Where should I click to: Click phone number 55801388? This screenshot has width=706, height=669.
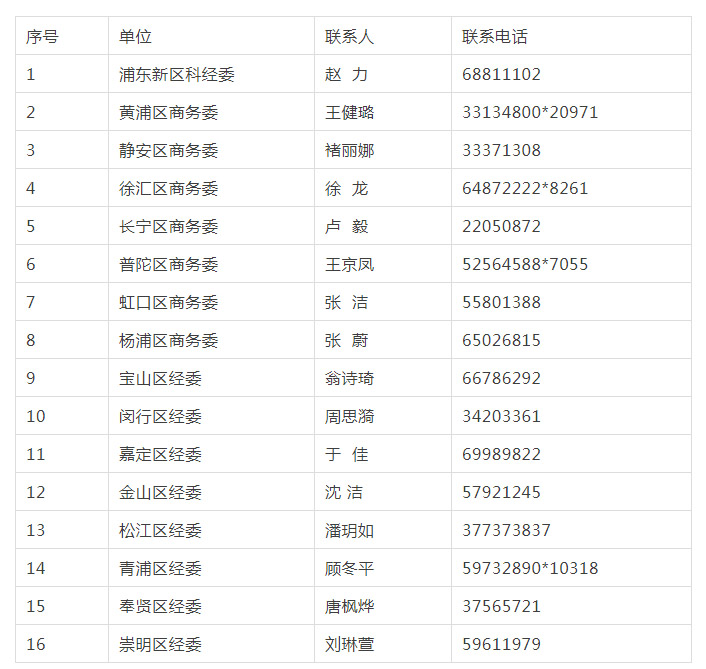[501, 303]
